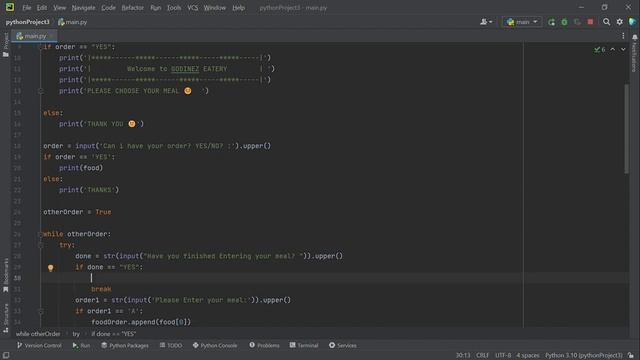Collapse the while otherOrder block fold marker

[x=40, y=234]
